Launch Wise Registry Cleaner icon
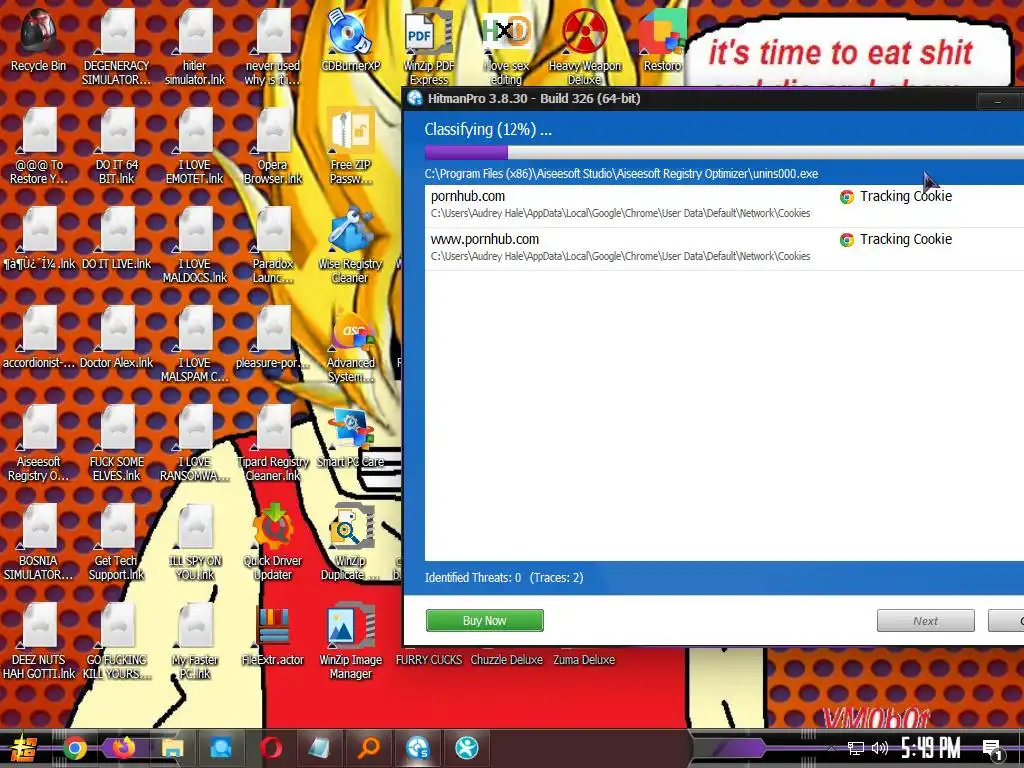Image resolution: width=1024 pixels, height=768 pixels. tap(351, 246)
